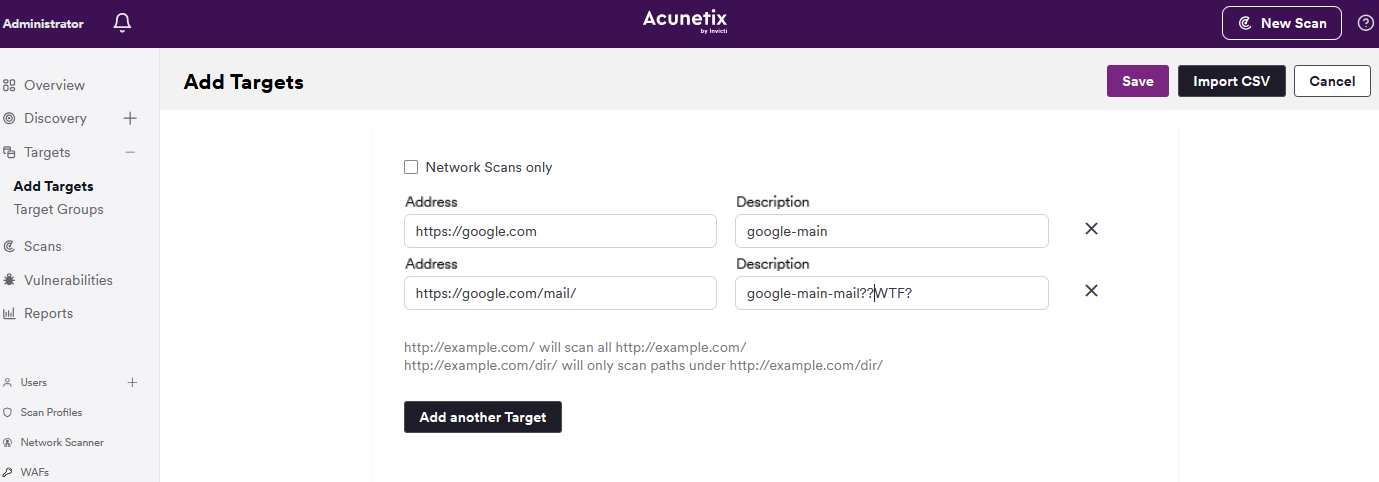The image size is (1379, 482).
Task: Expand the Discovery section plus sign
Action: coord(130,118)
